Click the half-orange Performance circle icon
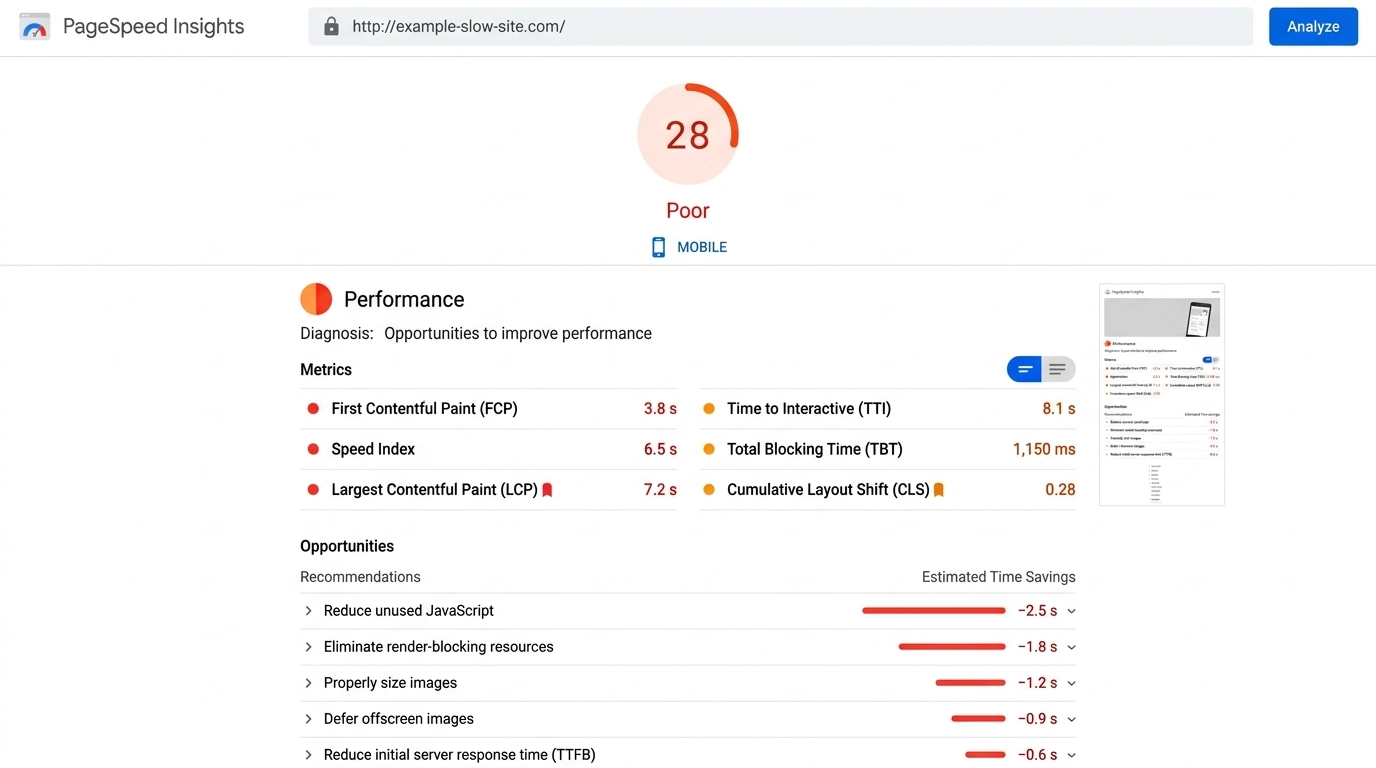1376x768 pixels. pyautogui.click(x=316, y=299)
